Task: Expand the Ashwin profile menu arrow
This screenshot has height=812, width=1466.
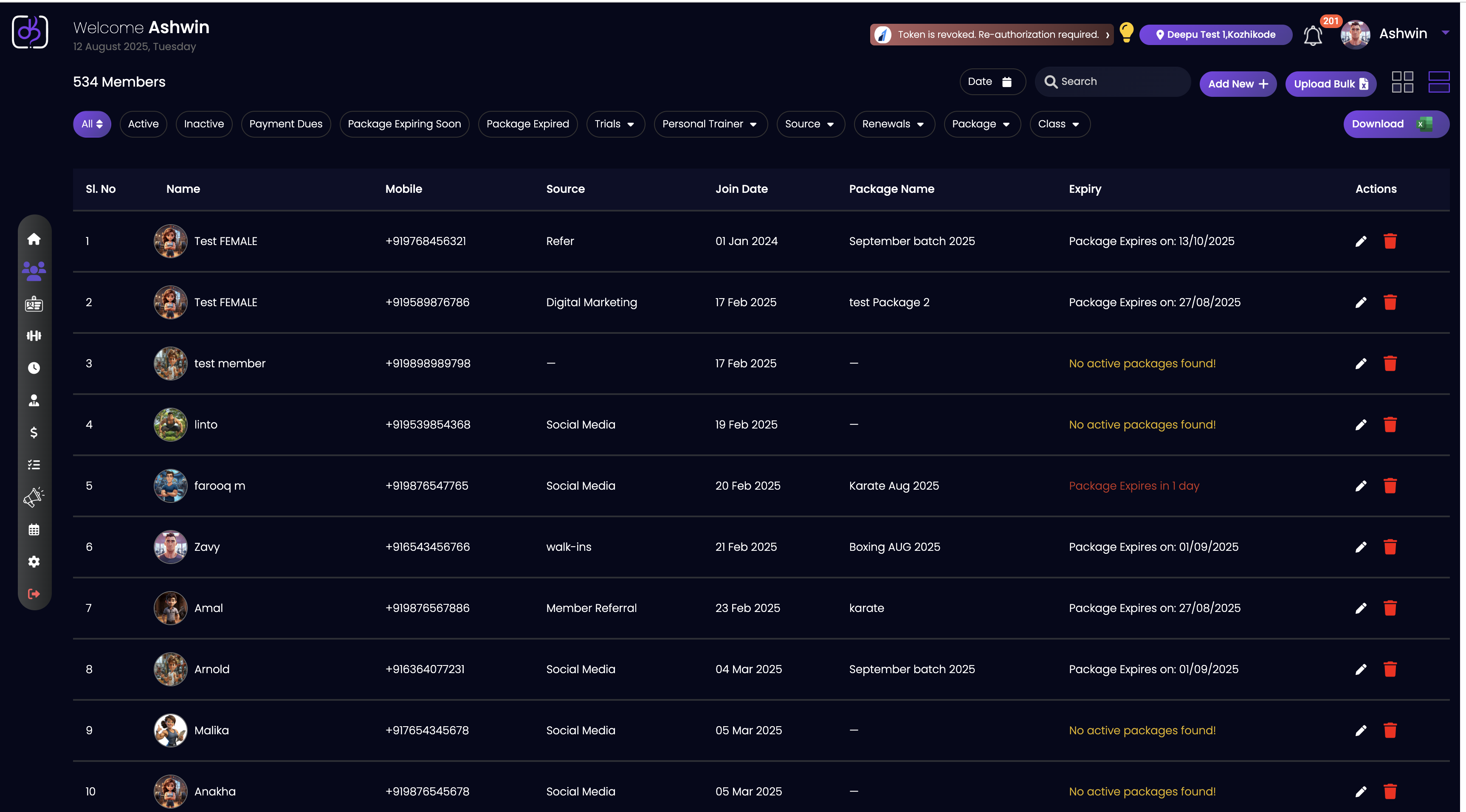Action: (1446, 33)
